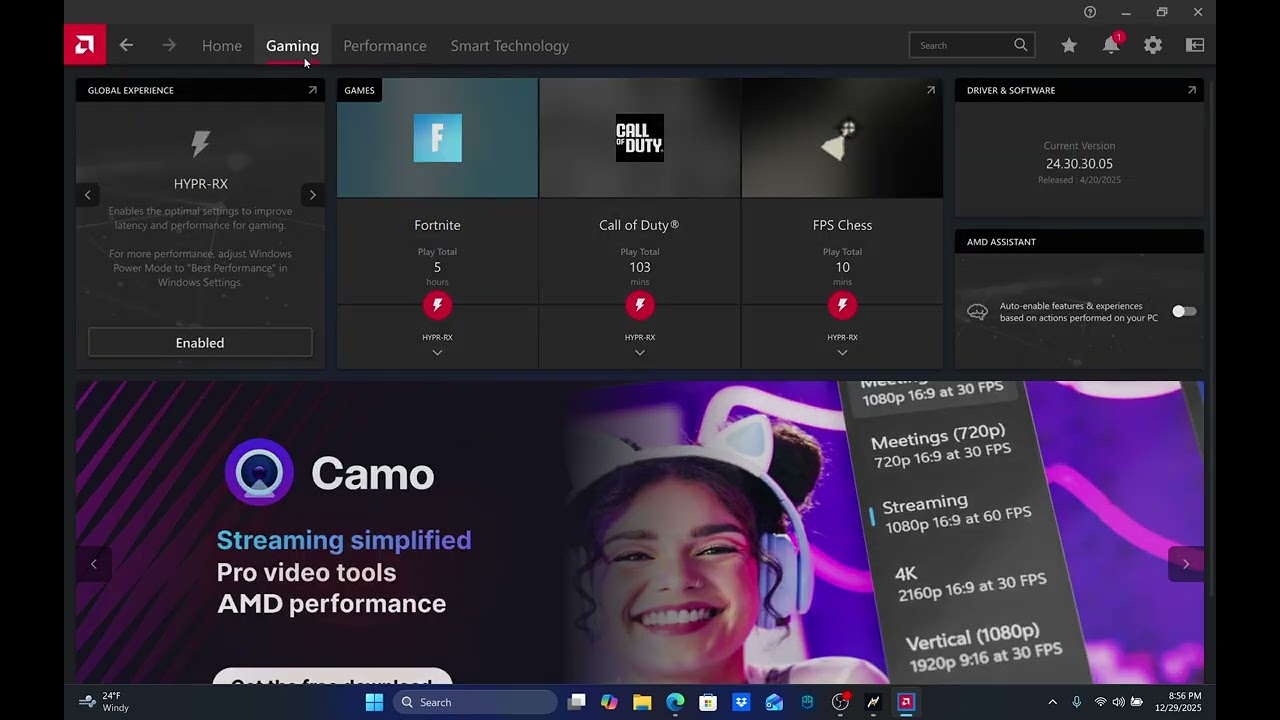
Task: Expand FPS Chess HYPR-RX dropdown
Action: point(842,352)
